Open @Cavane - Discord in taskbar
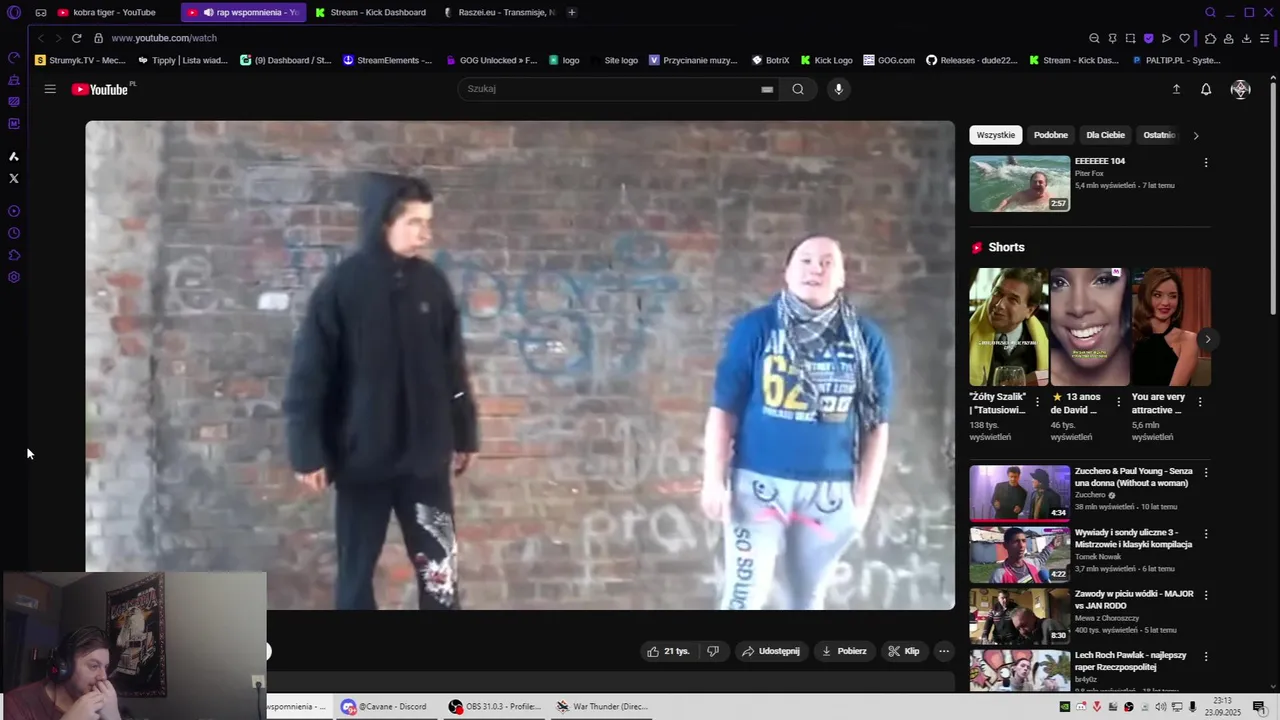 [384, 706]
